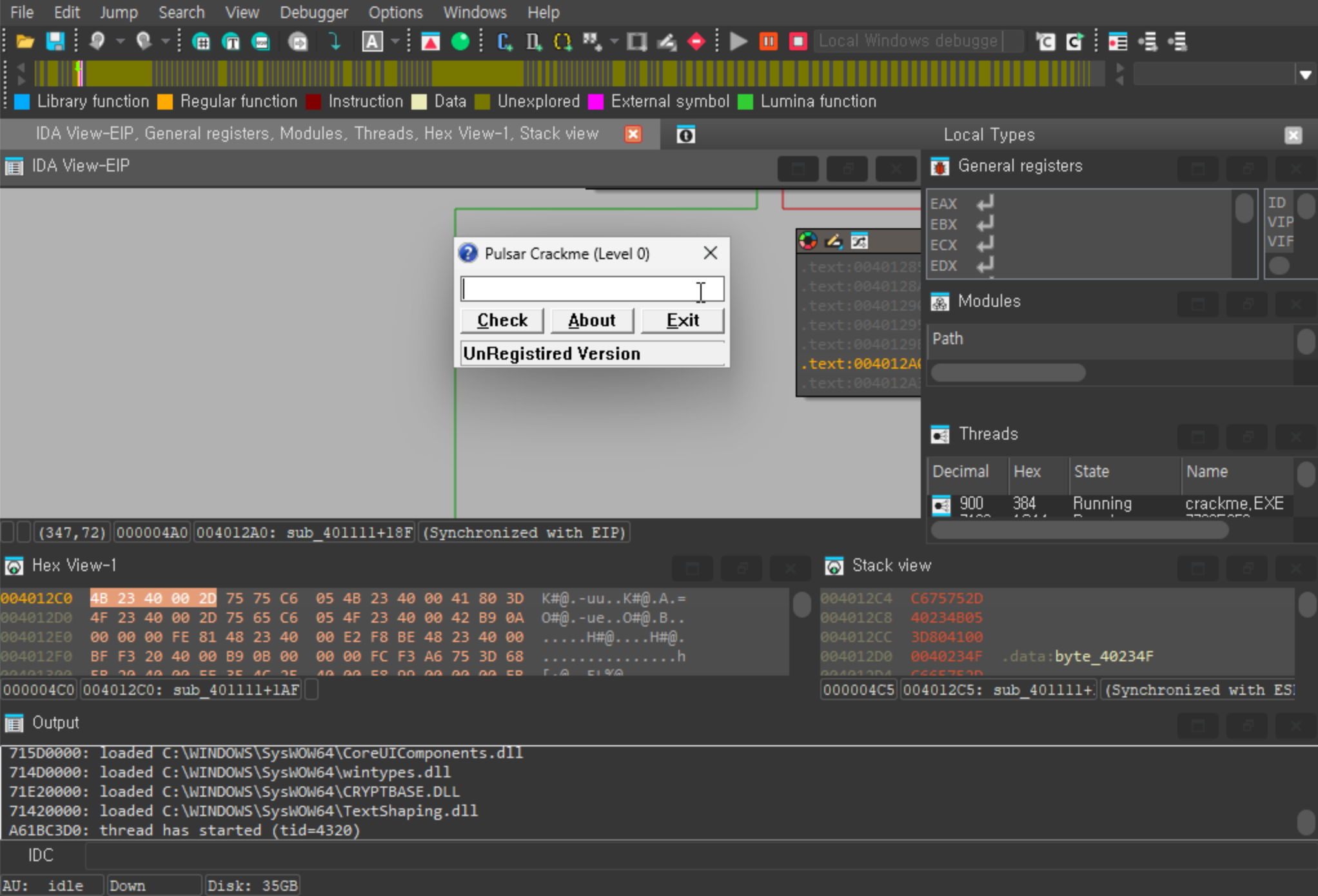This screenshot has width=1318, height=896.
Task: Open a file using the folder icon
Action: point(25,41)
